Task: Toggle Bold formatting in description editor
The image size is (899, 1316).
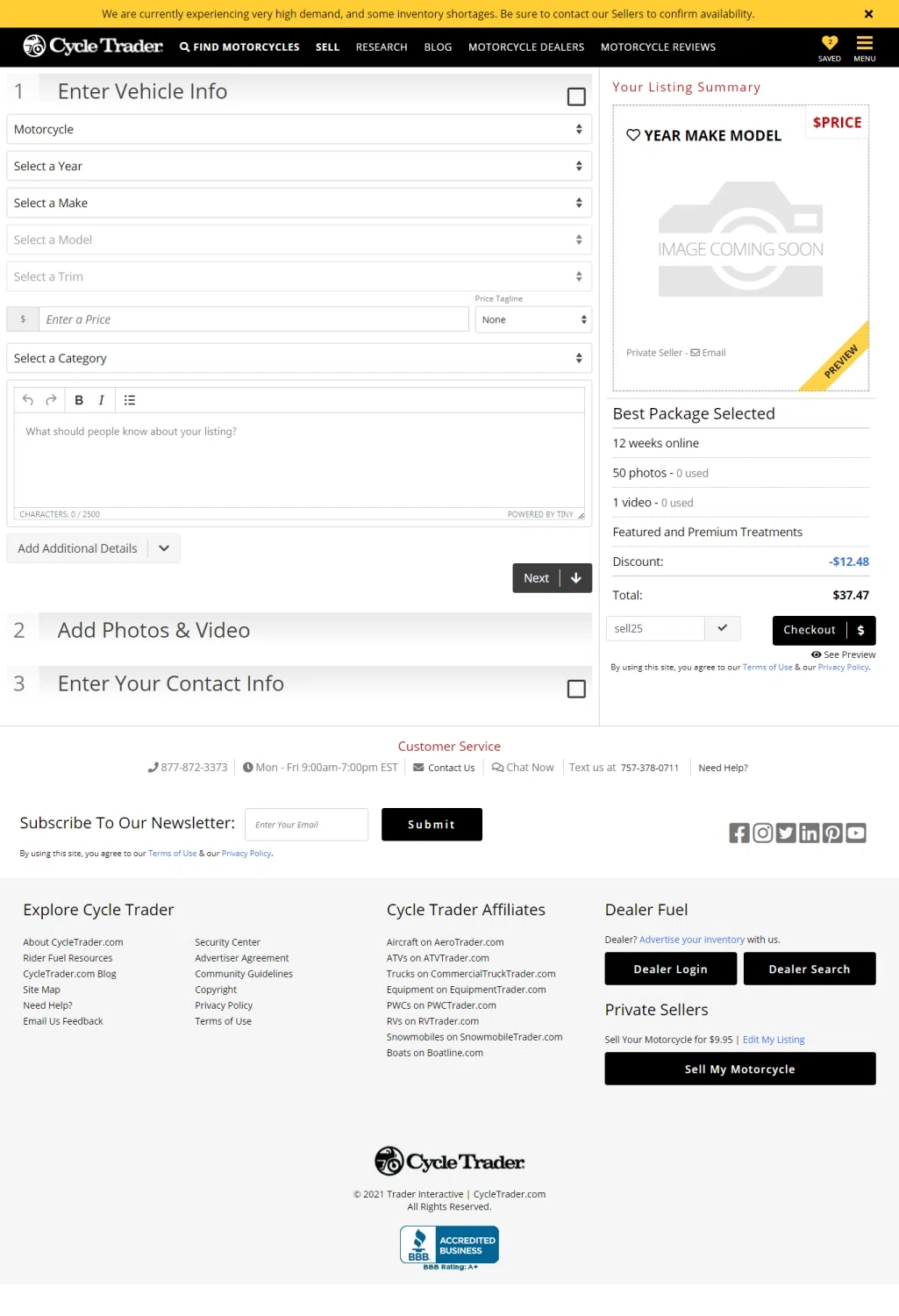Action: pos(79,400)
